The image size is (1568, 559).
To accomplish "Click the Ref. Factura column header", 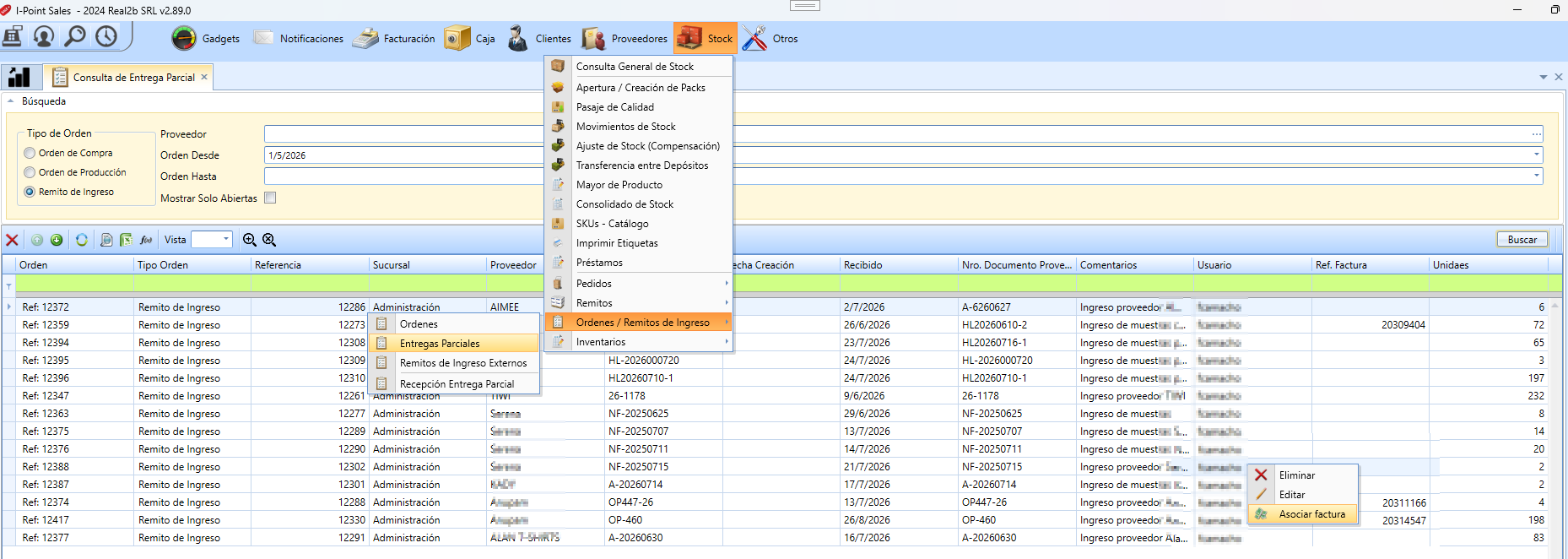I will (x=1370, y=265).
